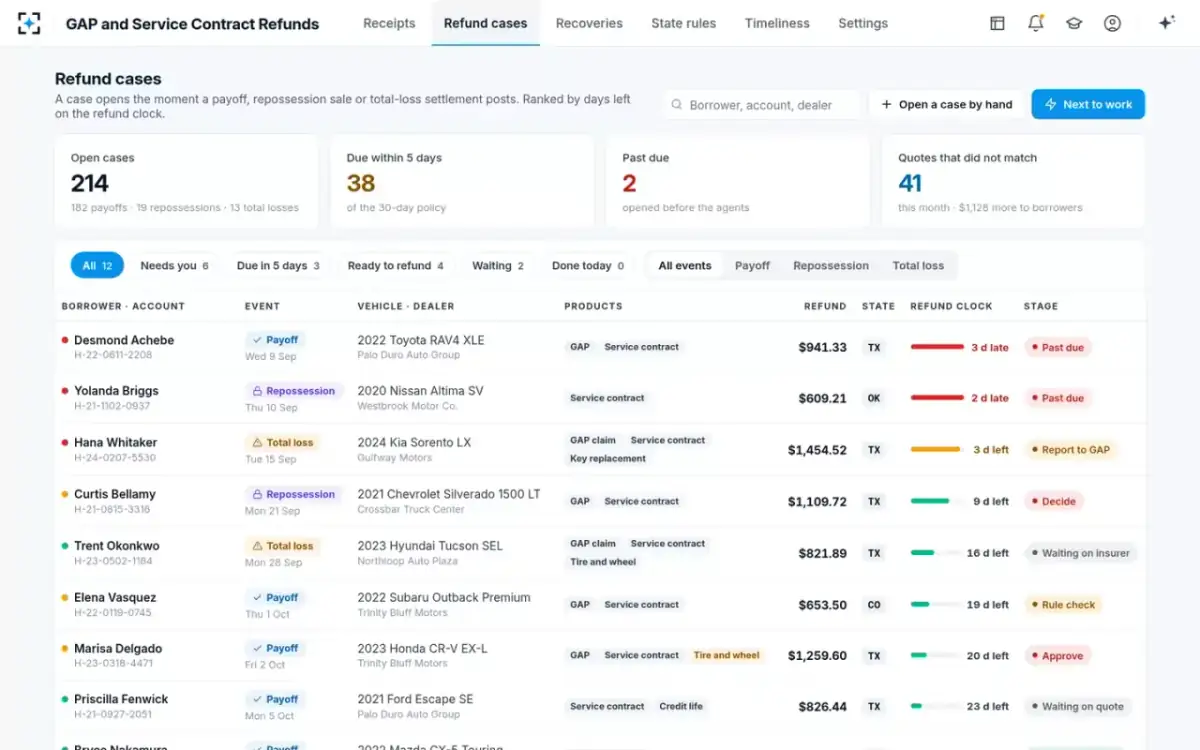Sort by Refund clock column header
Image resolution: width=1200 pixels, height=750 pixels.
coord(951,306)
